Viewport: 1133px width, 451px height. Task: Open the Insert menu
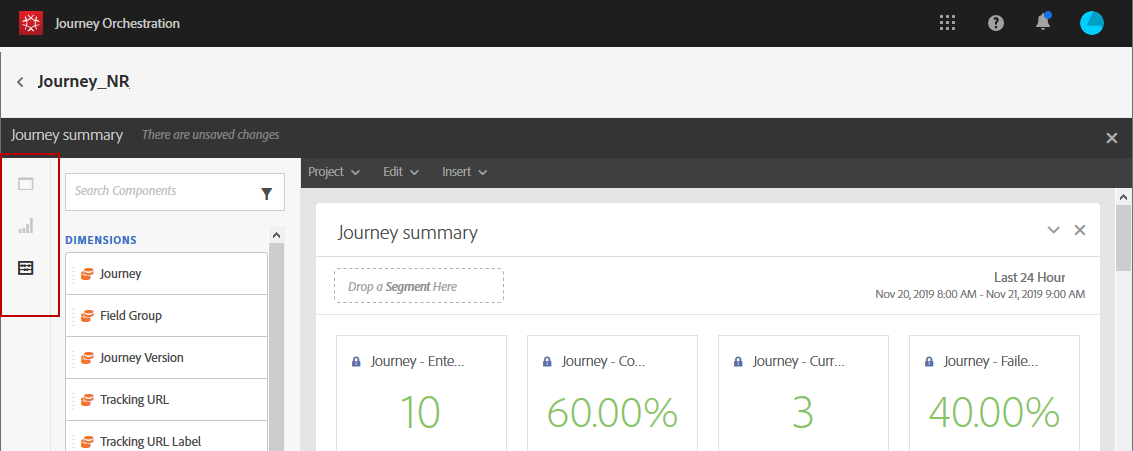[x=465, y=172]
